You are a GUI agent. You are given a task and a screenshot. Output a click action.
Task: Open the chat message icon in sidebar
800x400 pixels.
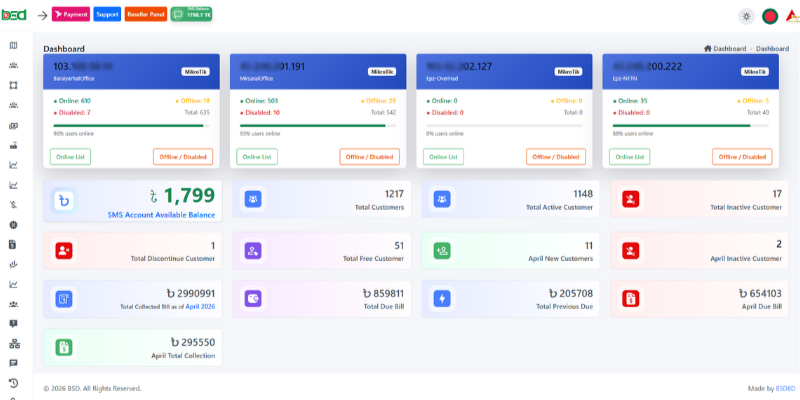[x=13, y=363]
